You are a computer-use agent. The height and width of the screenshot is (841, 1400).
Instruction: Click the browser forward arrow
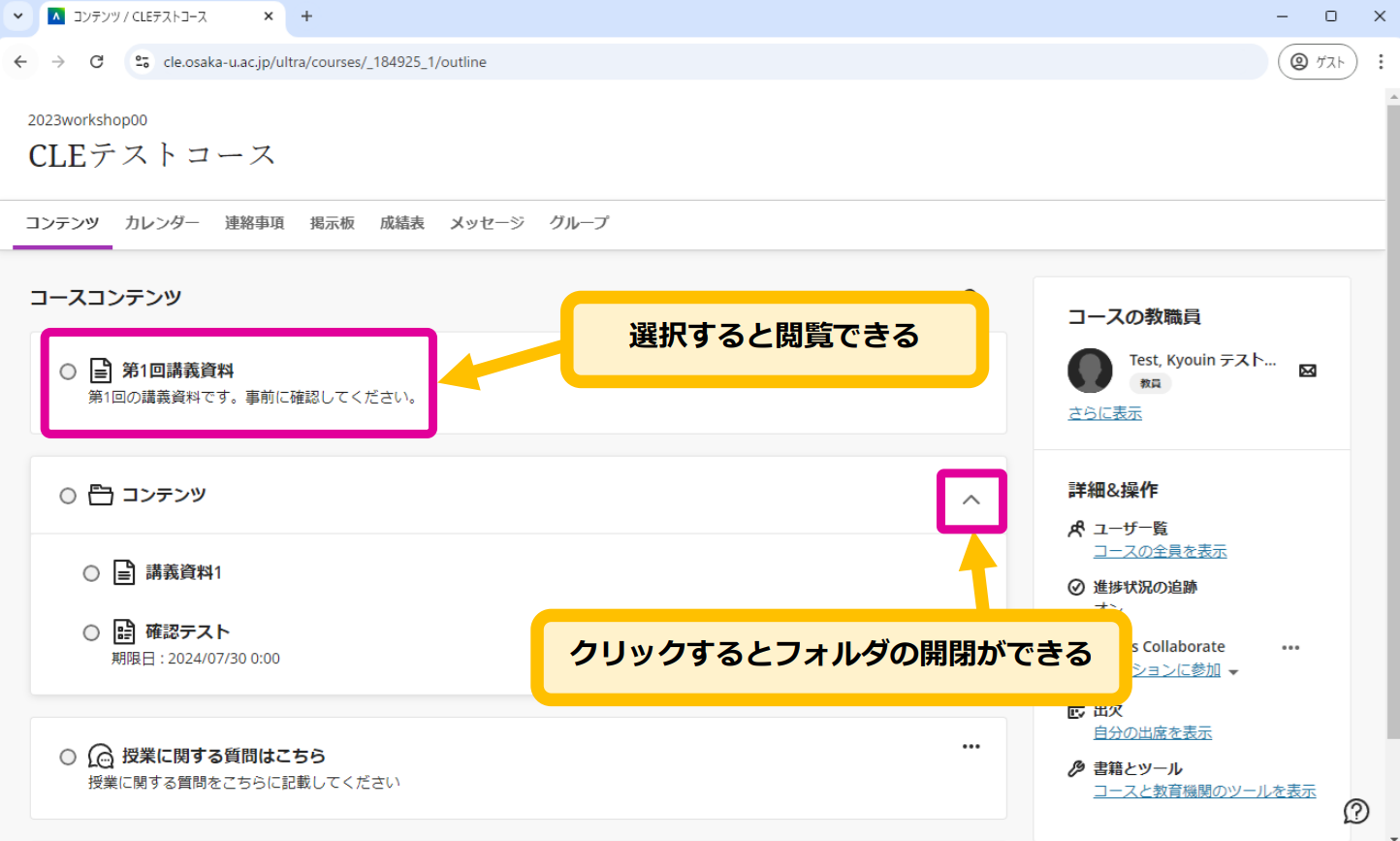pyautogui.click(x=58, y=62)
